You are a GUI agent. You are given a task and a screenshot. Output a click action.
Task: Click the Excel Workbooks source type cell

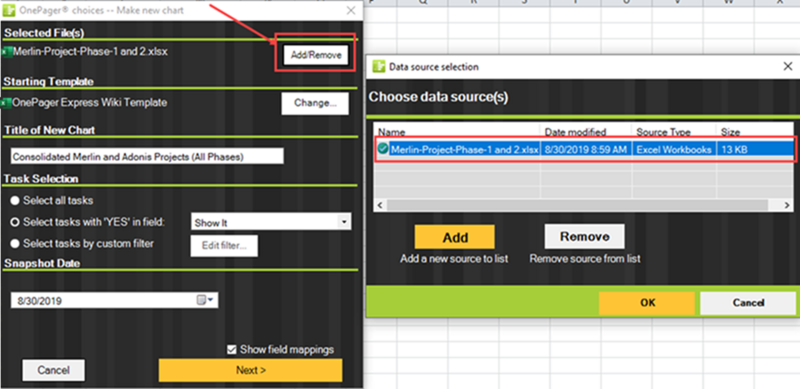pyautogui.click(x=673, y=149)
